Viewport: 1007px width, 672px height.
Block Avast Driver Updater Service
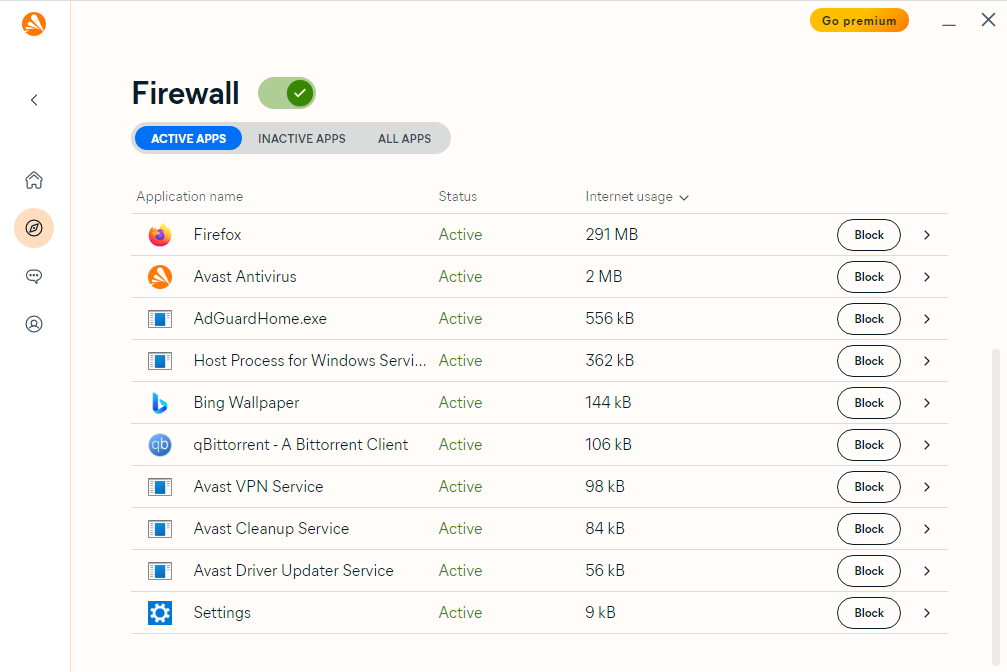click(x=869, y=571)
